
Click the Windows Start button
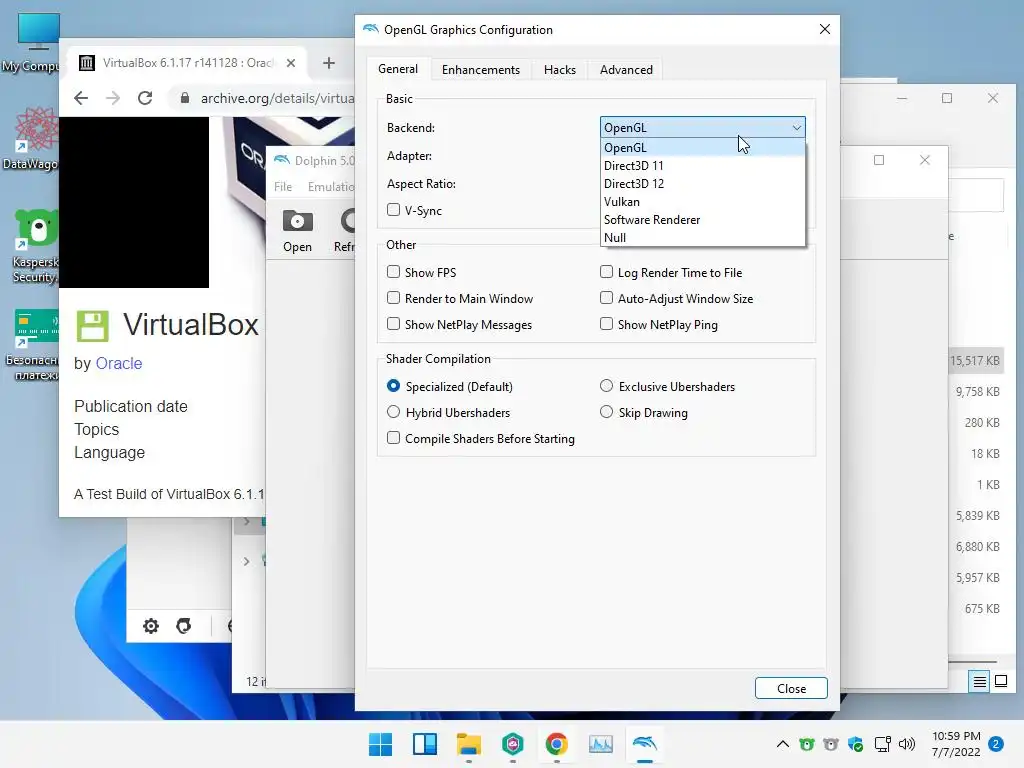(x=380, y=744)
